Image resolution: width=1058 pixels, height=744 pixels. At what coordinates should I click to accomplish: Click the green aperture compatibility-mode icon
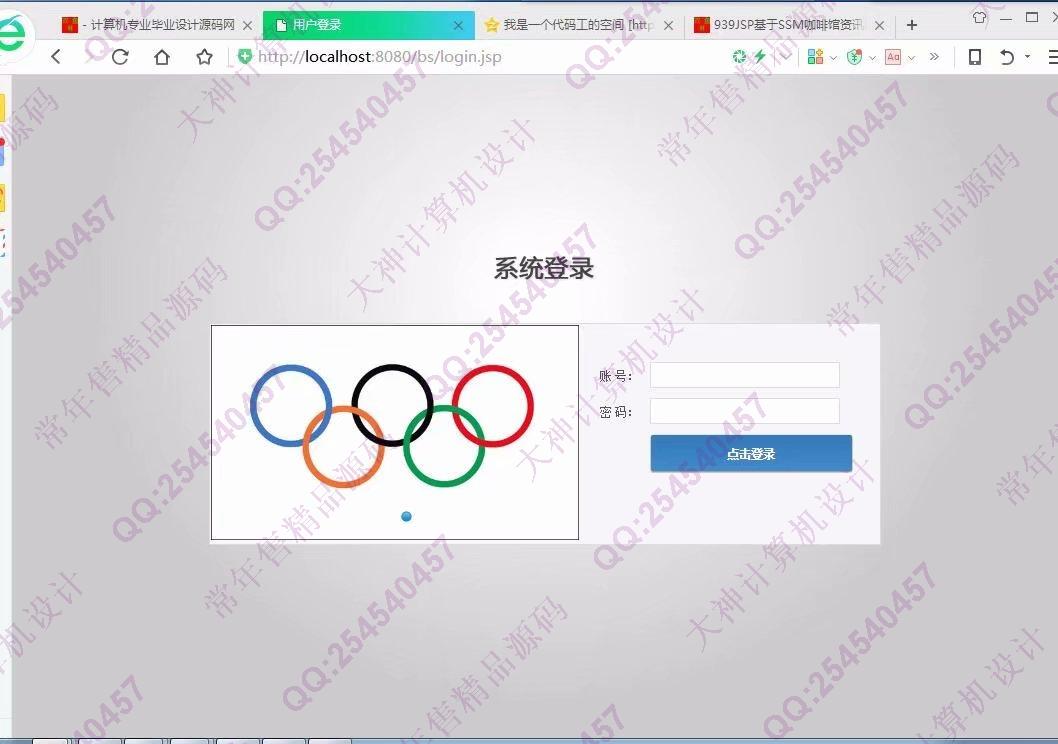740,57
